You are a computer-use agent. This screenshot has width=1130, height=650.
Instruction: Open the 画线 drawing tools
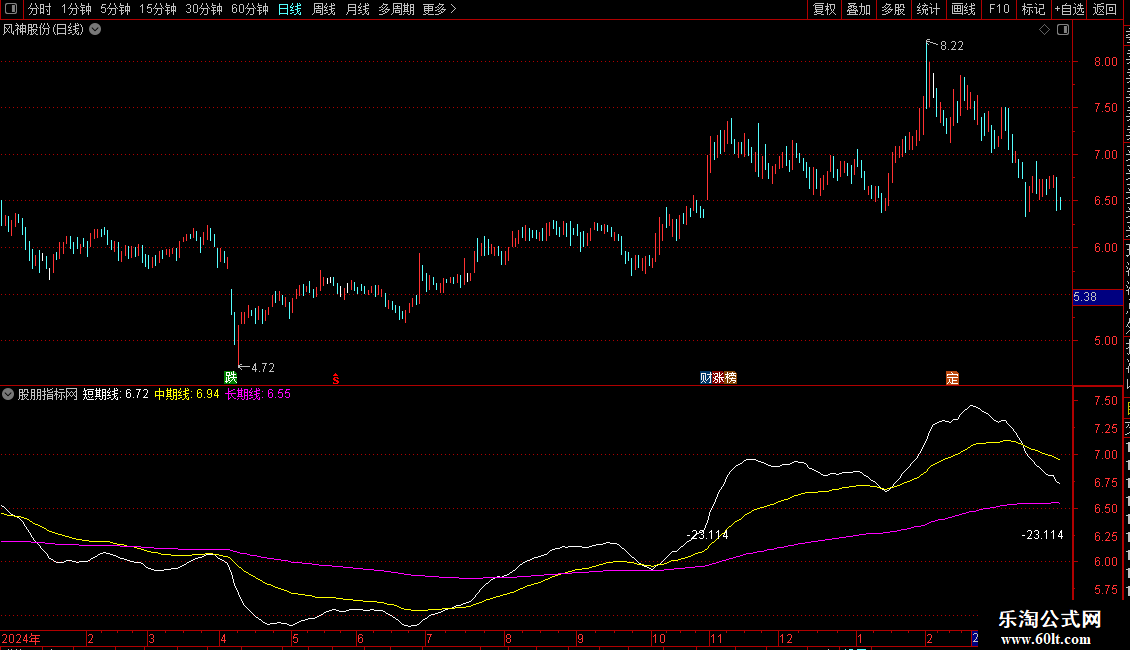click(x=963, y=9)
